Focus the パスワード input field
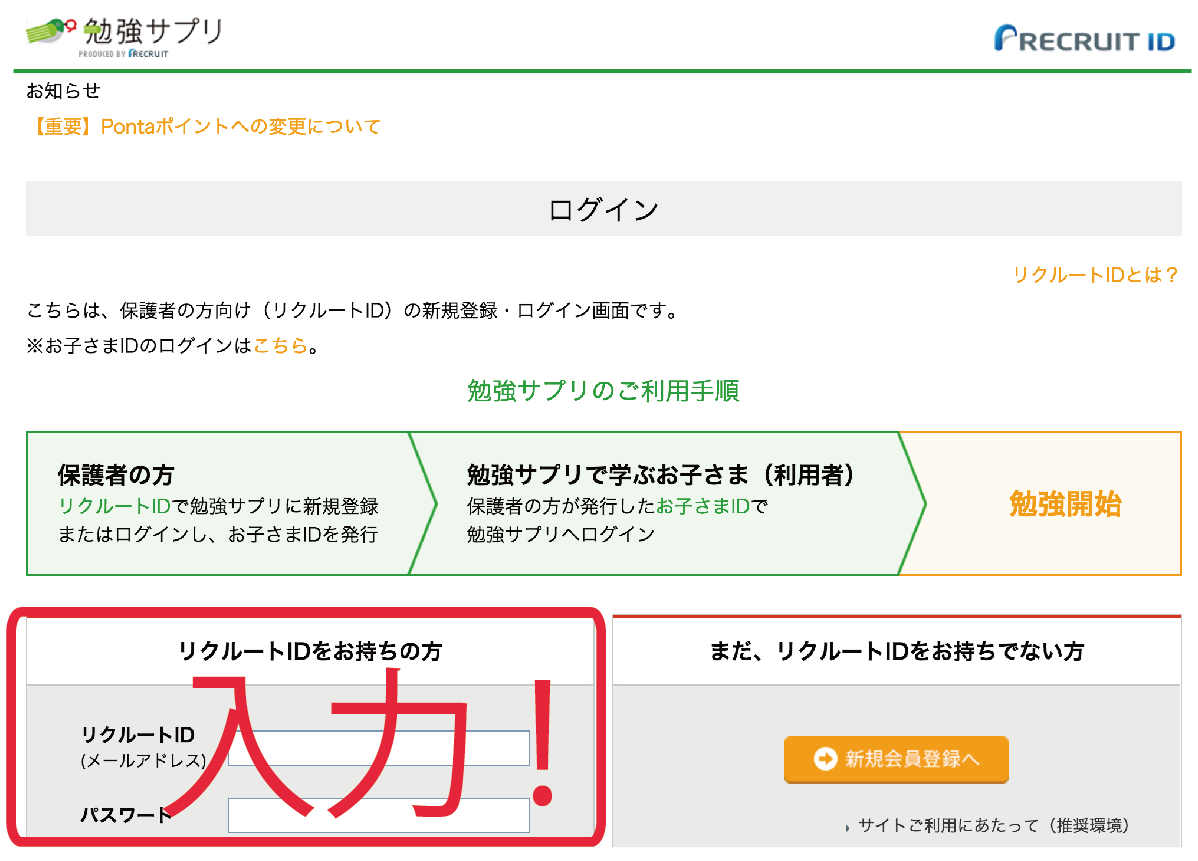Image resolution: width=1198 pixels, height=861 pixels. tap(379, 815)
